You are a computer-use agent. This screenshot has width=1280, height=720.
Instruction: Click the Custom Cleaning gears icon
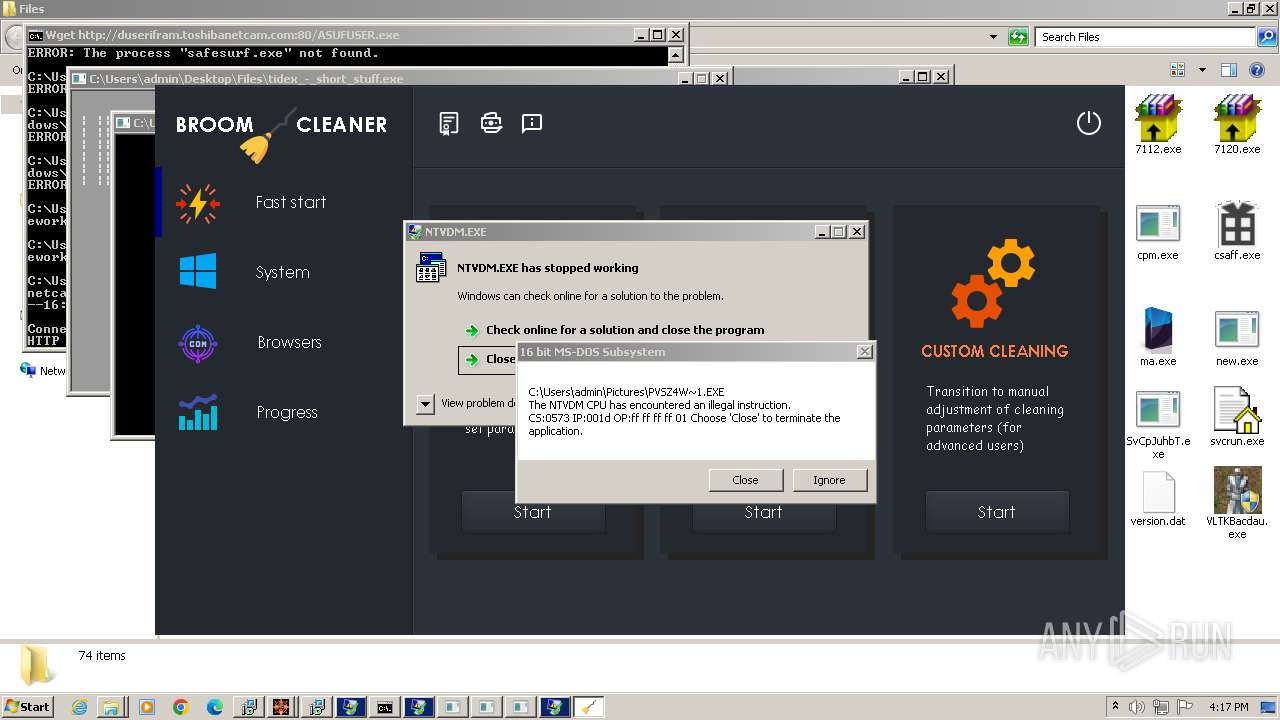[993, 283]
